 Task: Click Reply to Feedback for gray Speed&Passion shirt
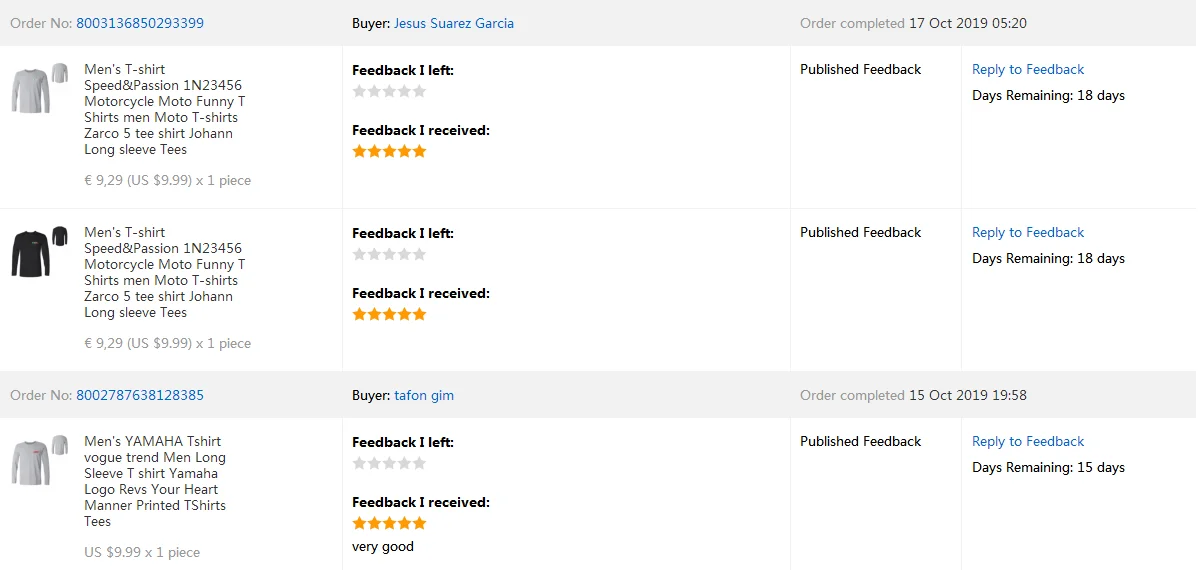click(1027, 69)
